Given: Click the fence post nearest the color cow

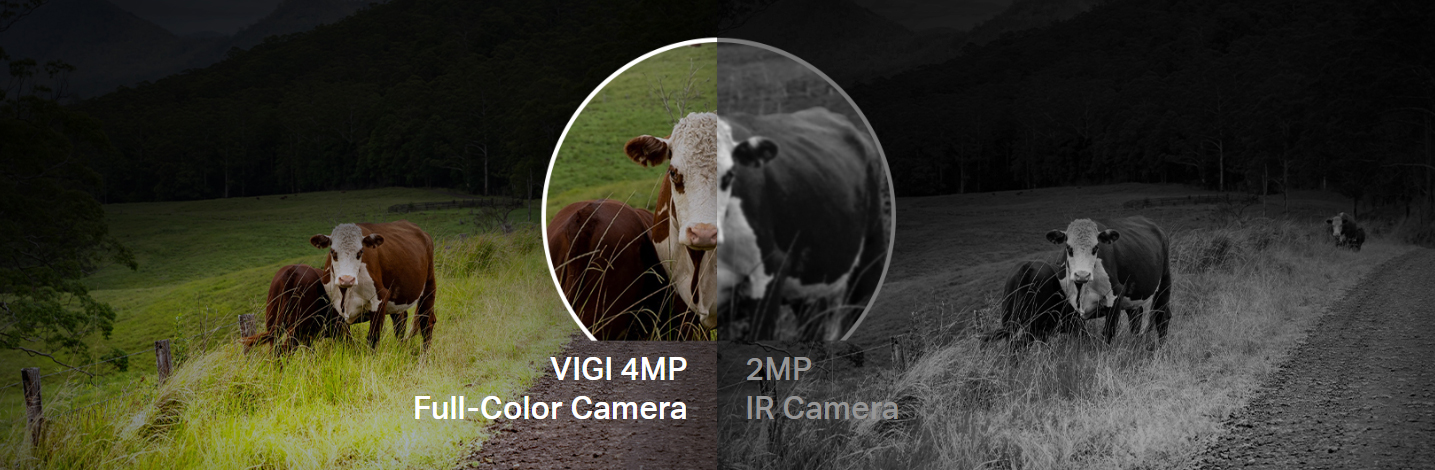Looking at the screenshot, I should point(246,329).
